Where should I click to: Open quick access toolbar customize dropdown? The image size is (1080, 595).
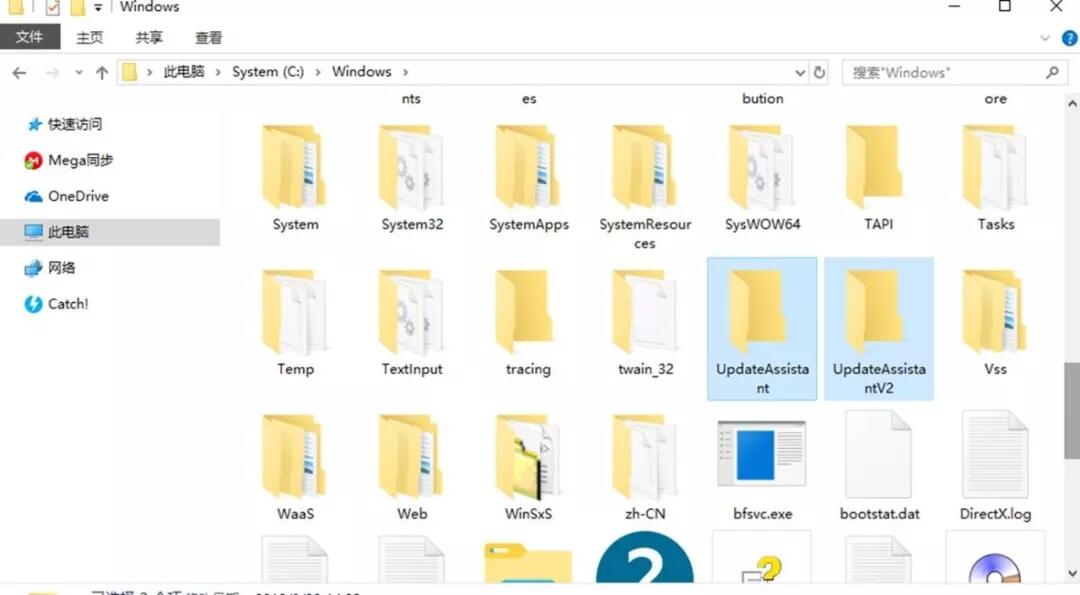click(x=98, y=8)
